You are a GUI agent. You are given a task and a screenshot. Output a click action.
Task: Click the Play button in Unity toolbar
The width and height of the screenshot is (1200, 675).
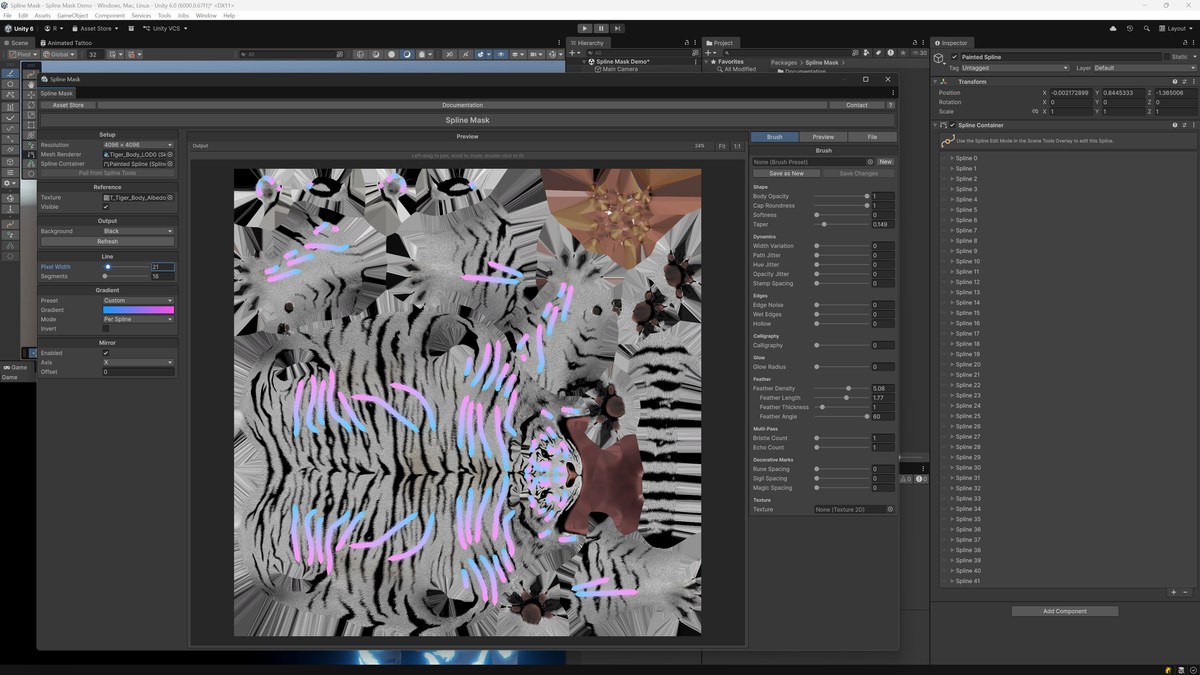[585, 28]
